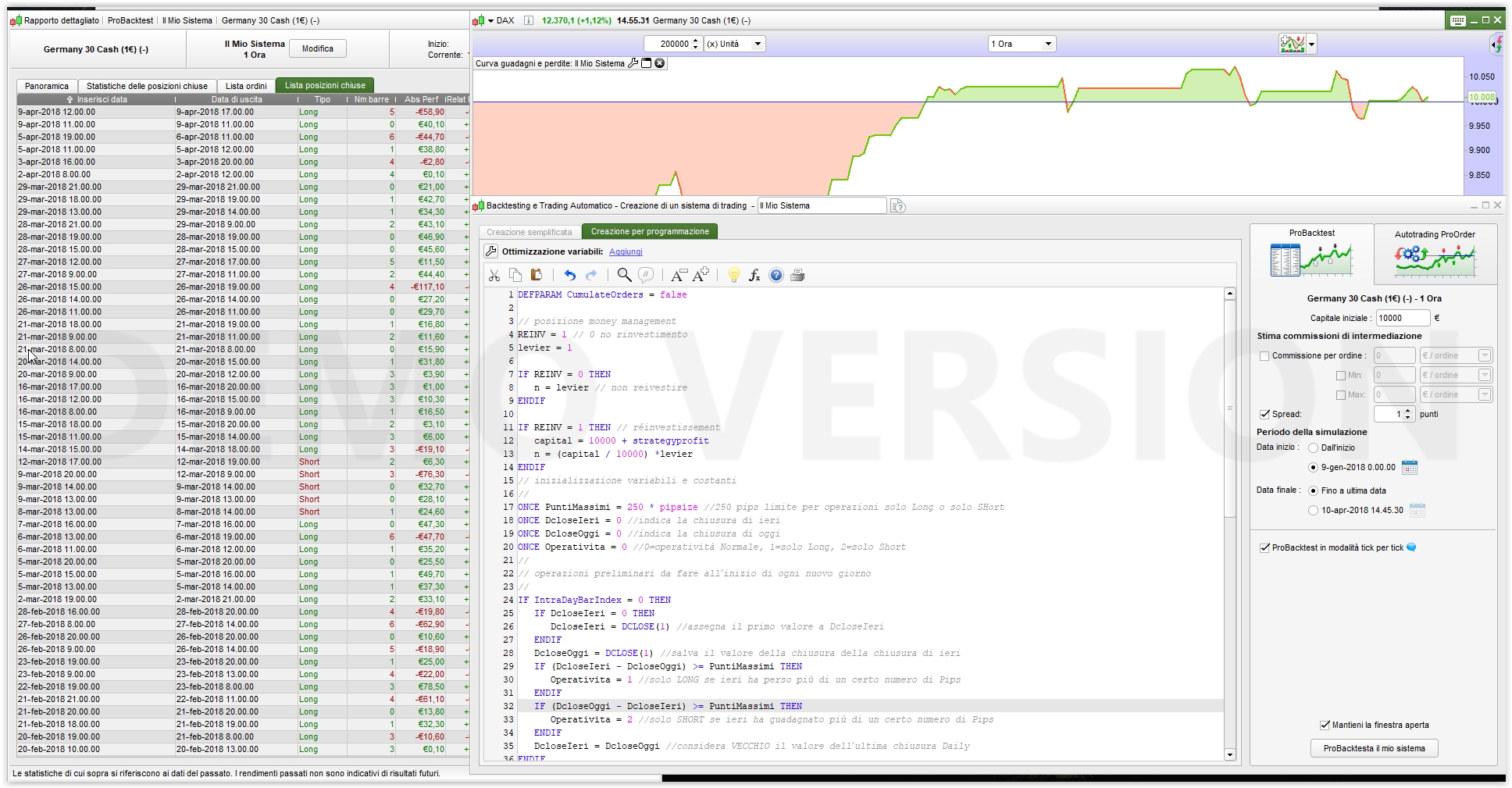Open the 1 Ora timeframe dropdown
Image resolution: width=1512 pixels, height=788 pixels.
point(1047,44)
